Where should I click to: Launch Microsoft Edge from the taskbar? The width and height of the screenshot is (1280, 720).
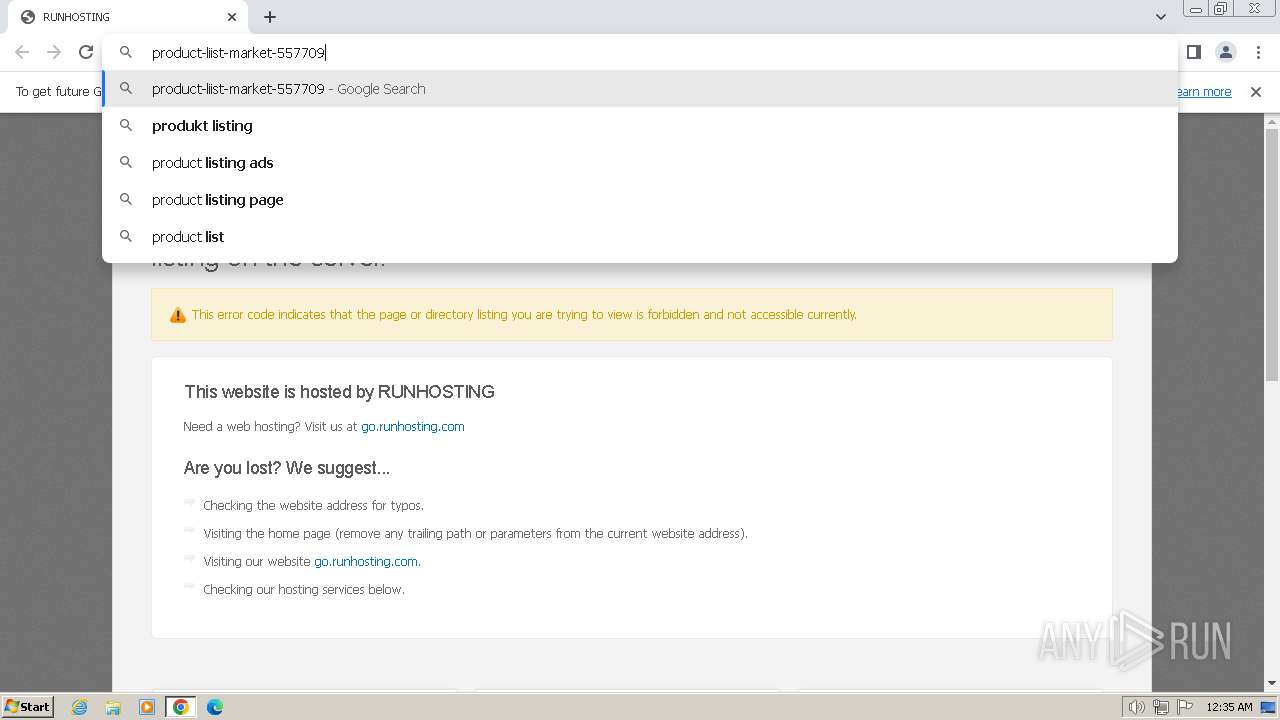coord(215,707)
